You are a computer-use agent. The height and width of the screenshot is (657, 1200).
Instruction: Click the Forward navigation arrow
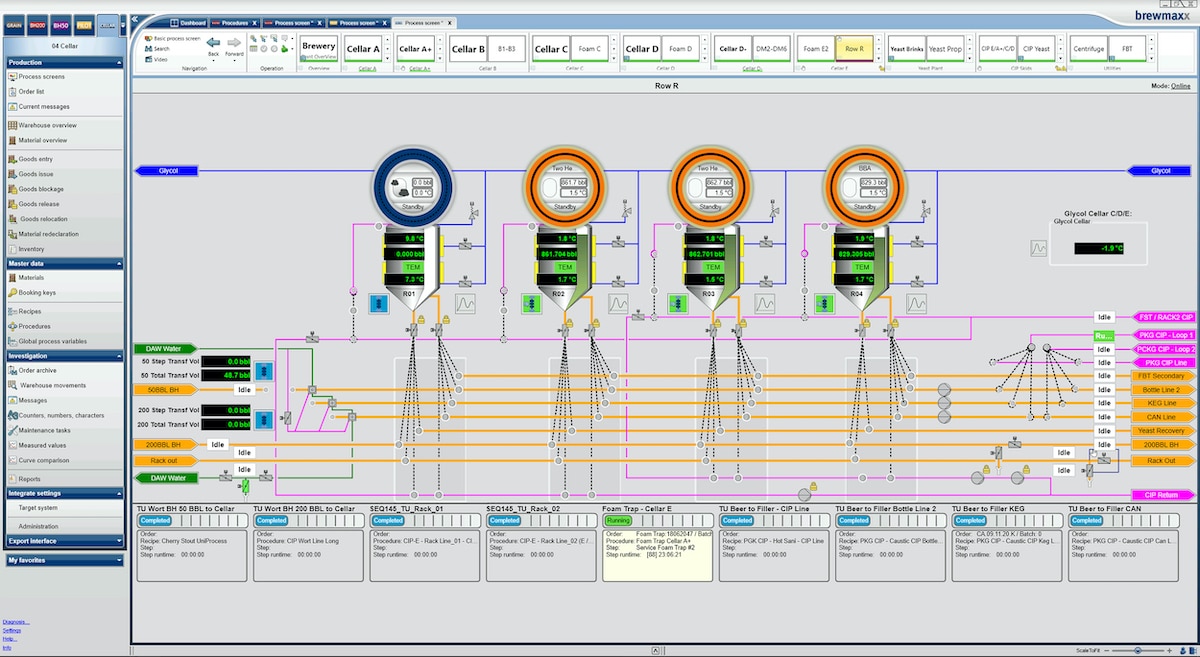pos(234,42)
